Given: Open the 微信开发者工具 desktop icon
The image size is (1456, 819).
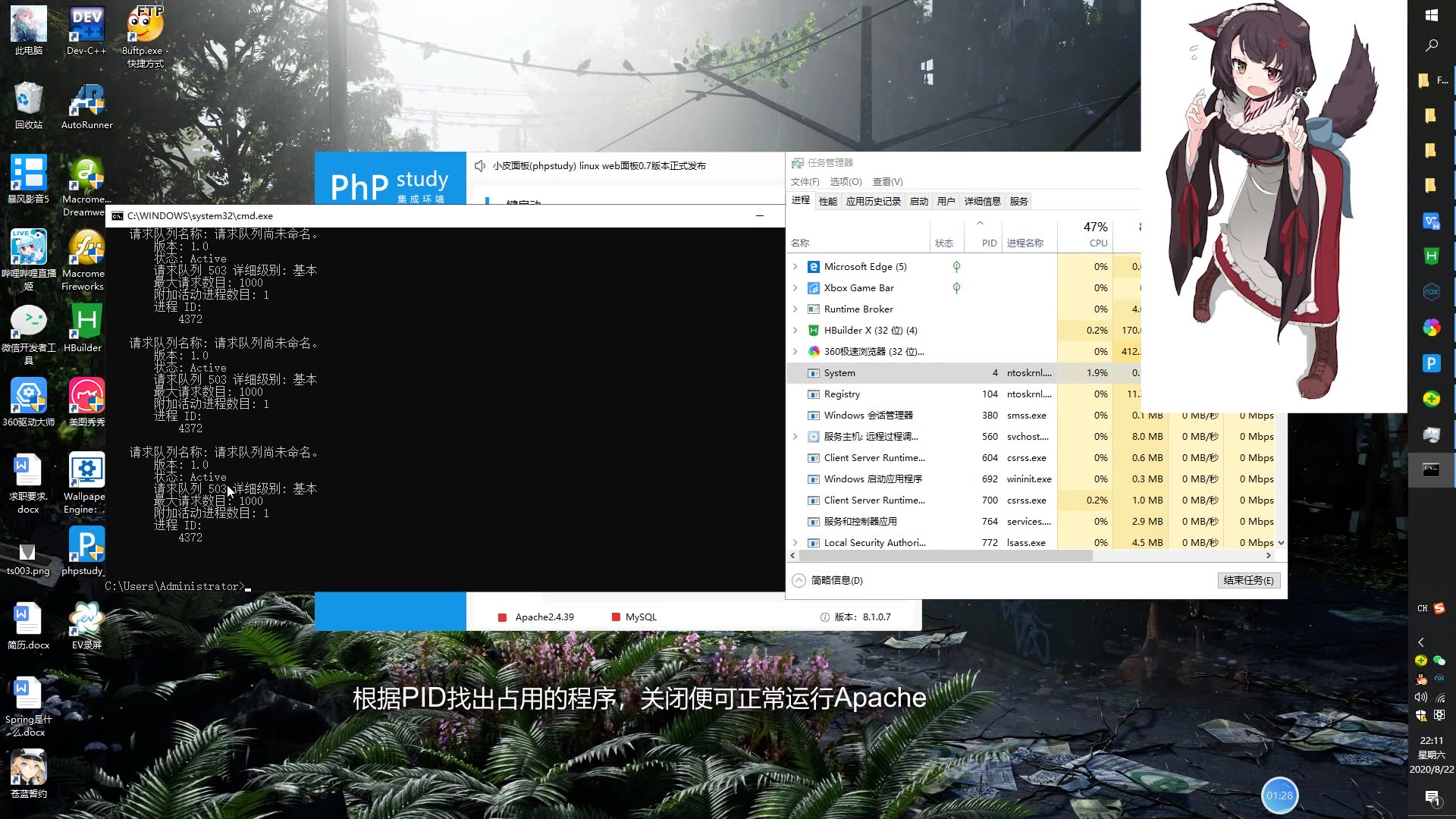Looking at the screenshot, I should tap(29, 334).
